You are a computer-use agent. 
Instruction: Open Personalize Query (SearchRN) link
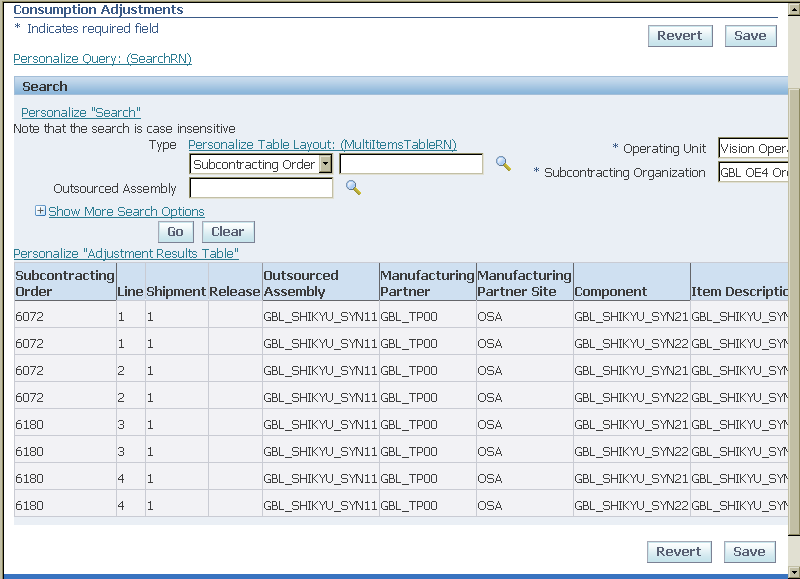[x=103, y=59]
